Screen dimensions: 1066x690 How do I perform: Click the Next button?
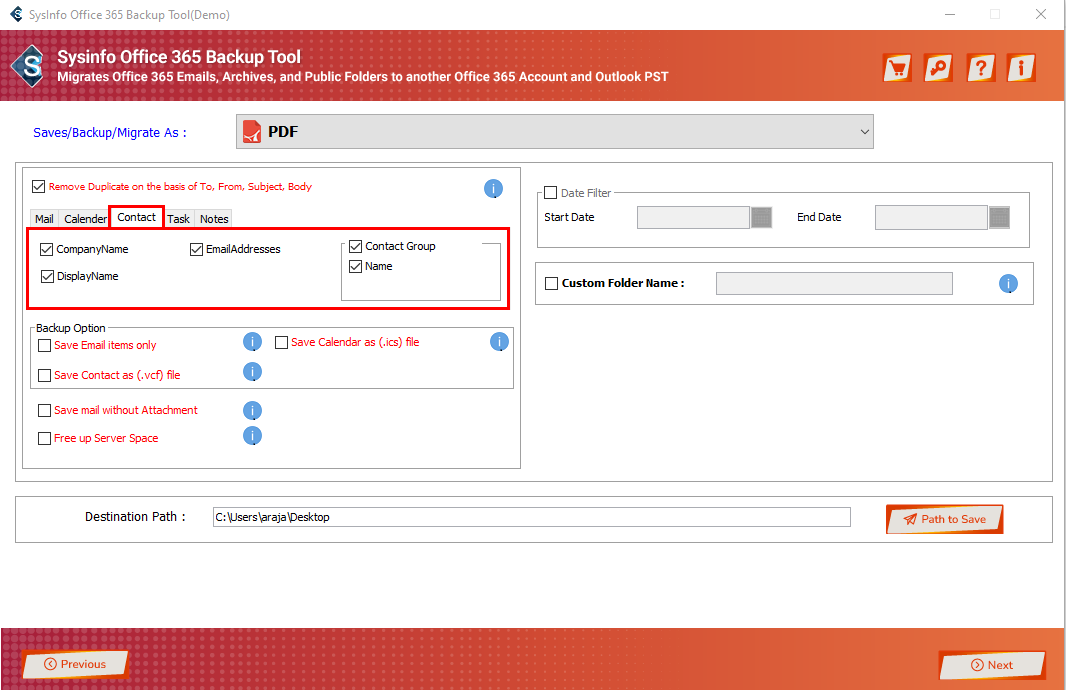(992, 665)
